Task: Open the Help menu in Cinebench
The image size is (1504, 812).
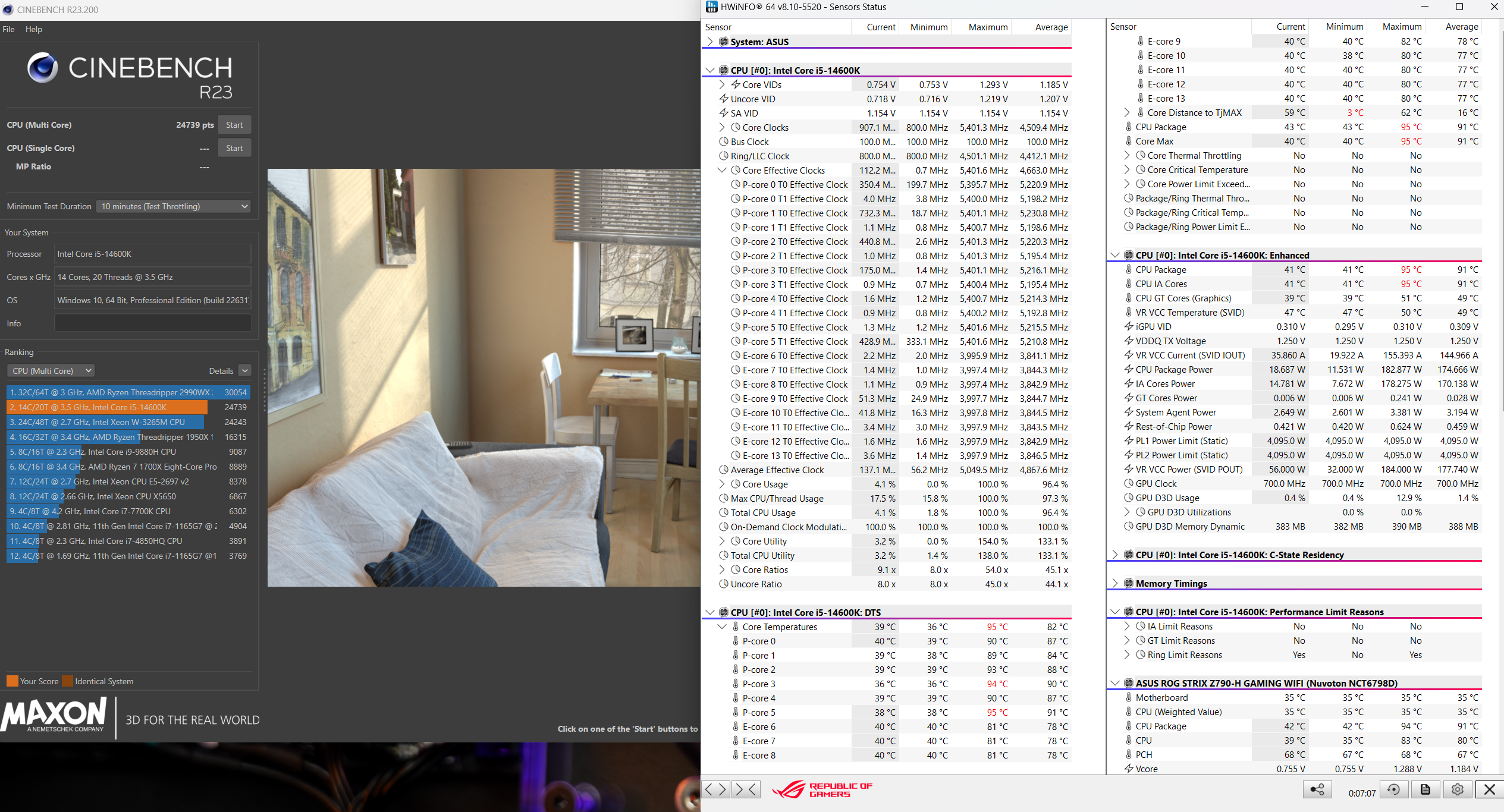Action: click(34, 29)
